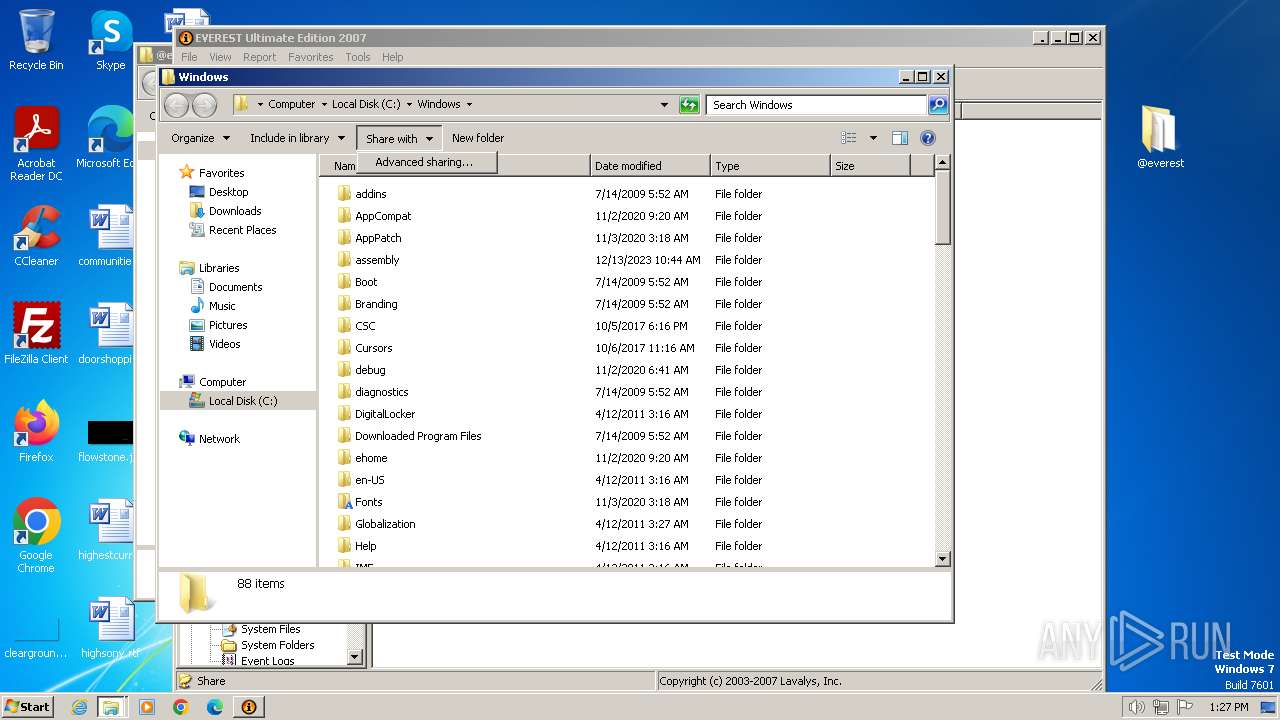
Task: Click the Back navigation arrow in Explorer
Action: pyautogui.click(x=176, y=104)
